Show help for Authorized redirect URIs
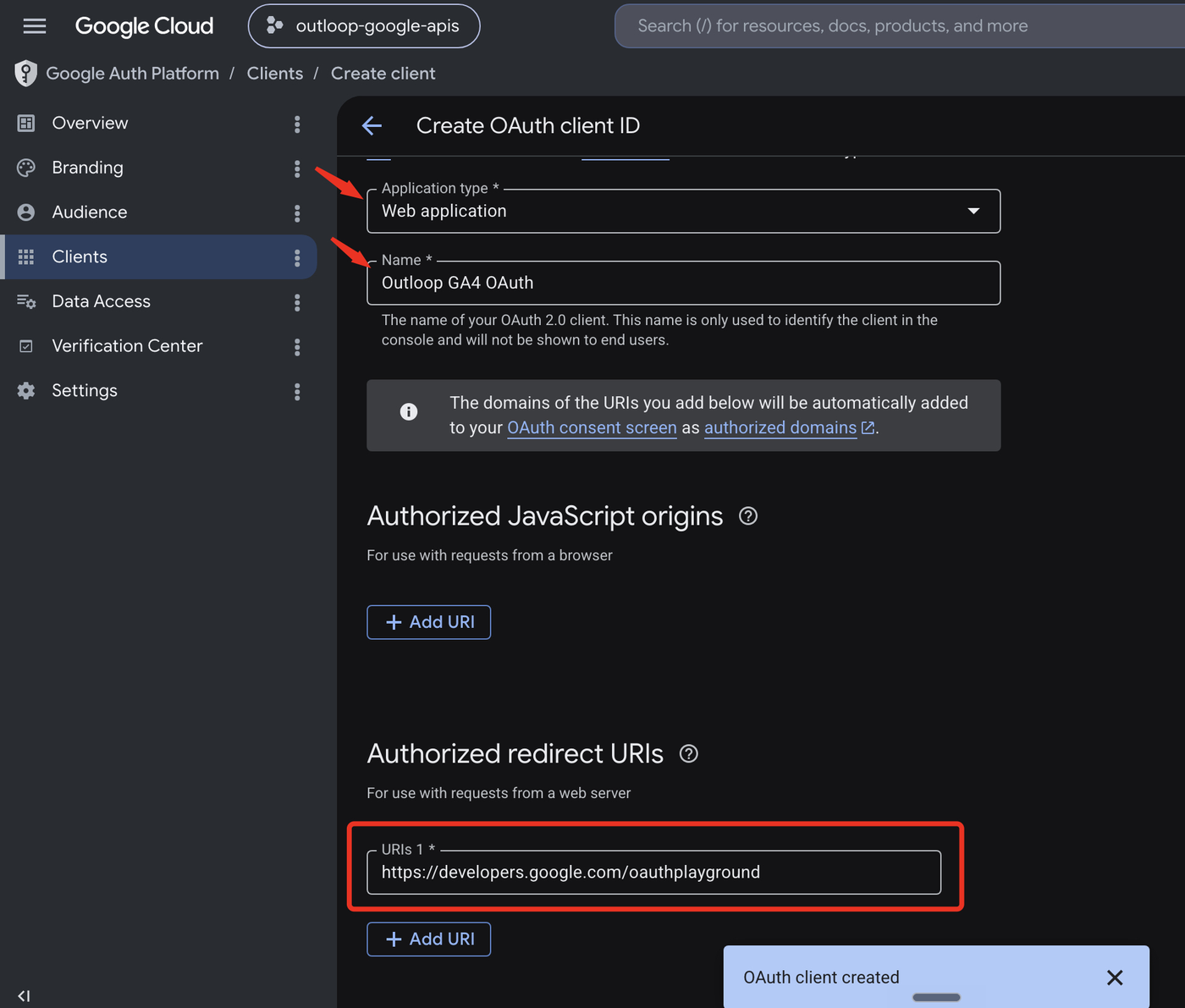1185x1008 pixels. click(689, 754)
